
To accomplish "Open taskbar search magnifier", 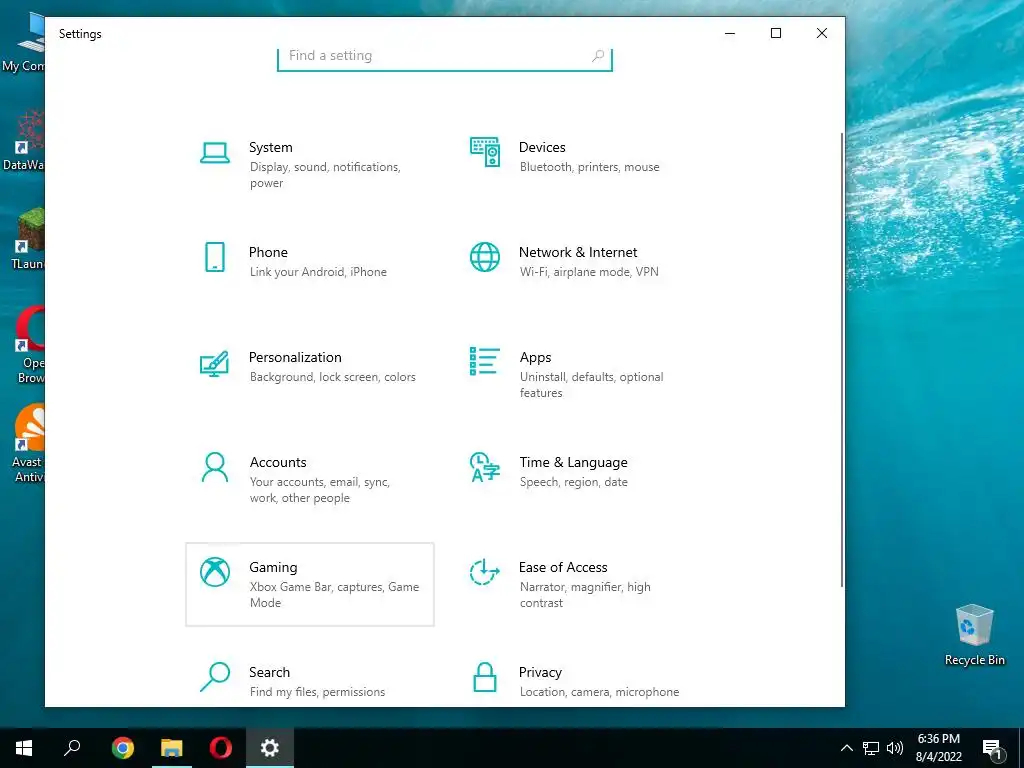I will point(72,748).
